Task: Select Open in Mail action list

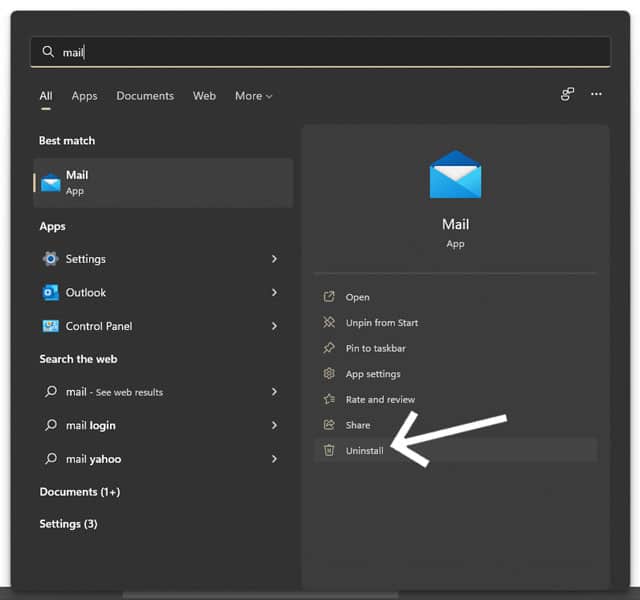Action: pyautogui.click(x=456, y=297)
